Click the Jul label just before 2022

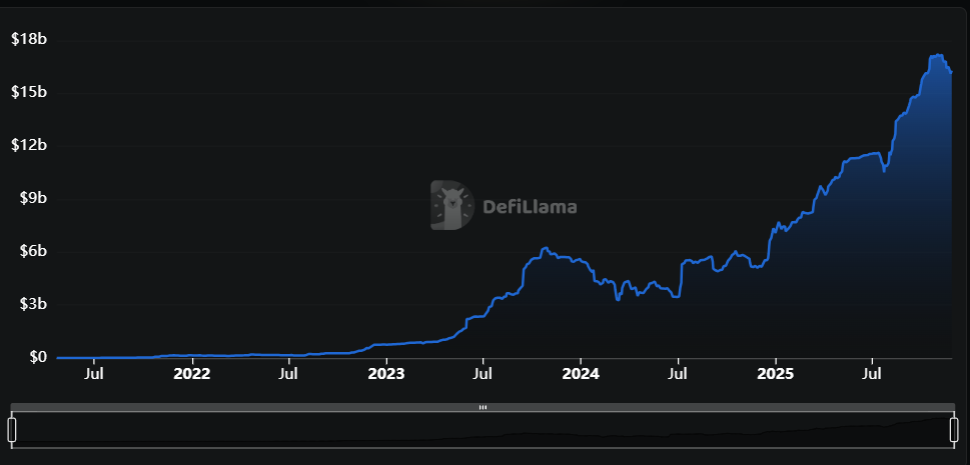94,374
